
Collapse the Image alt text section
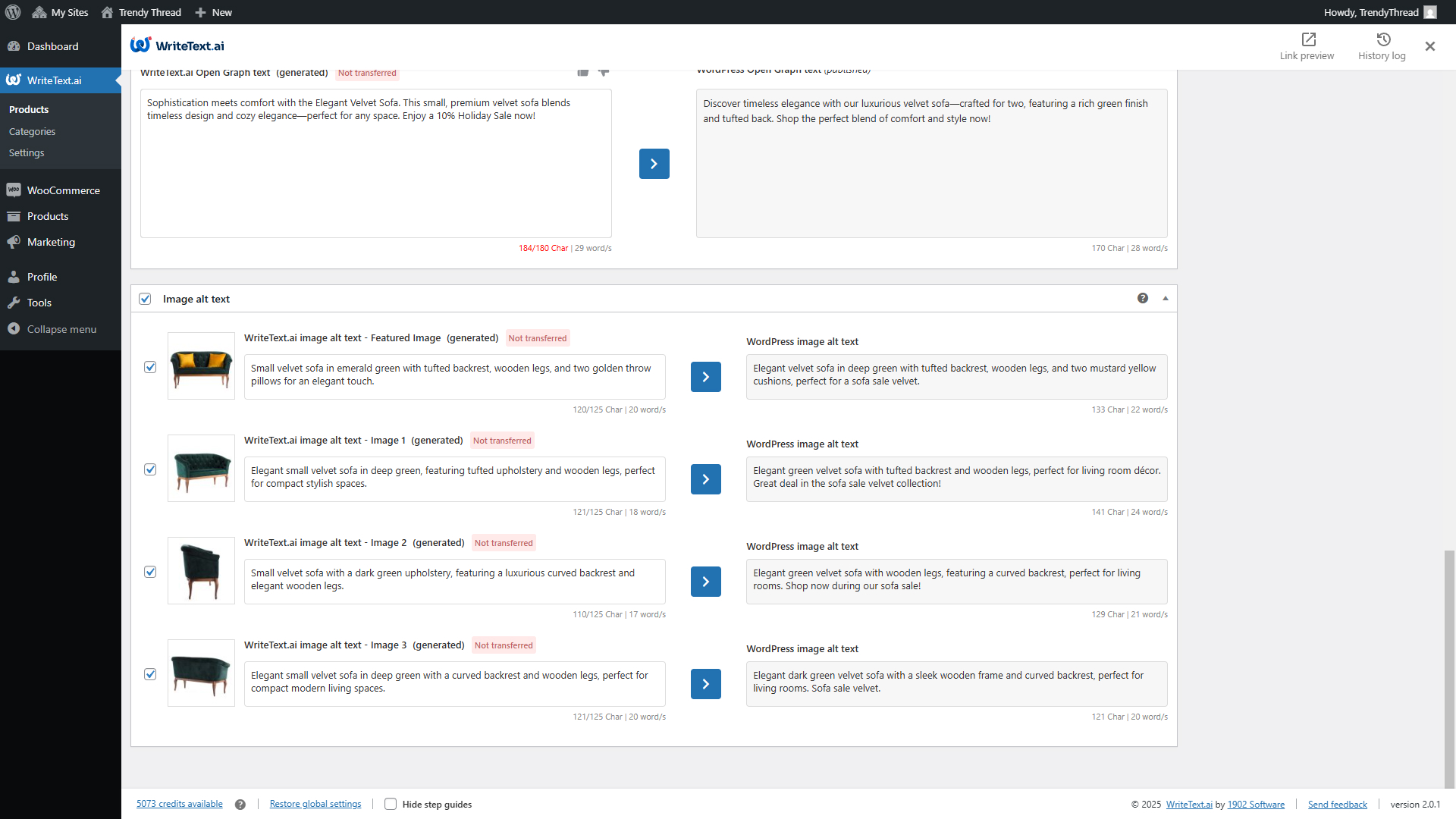click(1166, 299)
